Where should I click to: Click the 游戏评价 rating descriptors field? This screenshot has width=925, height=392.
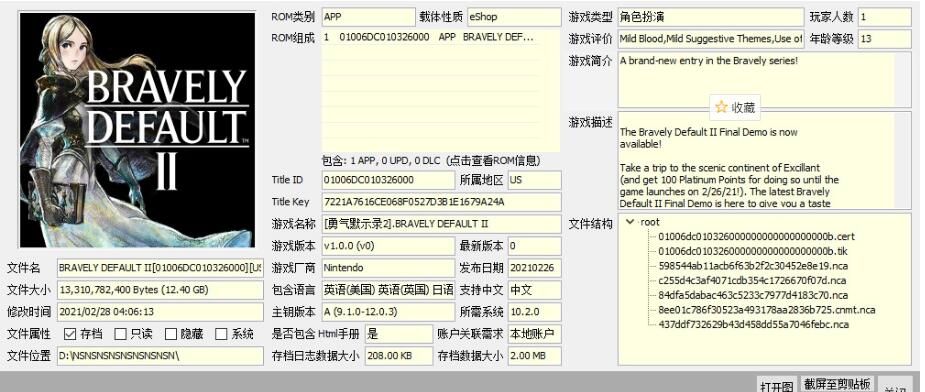pyautogui.click(x=711, y=39)
